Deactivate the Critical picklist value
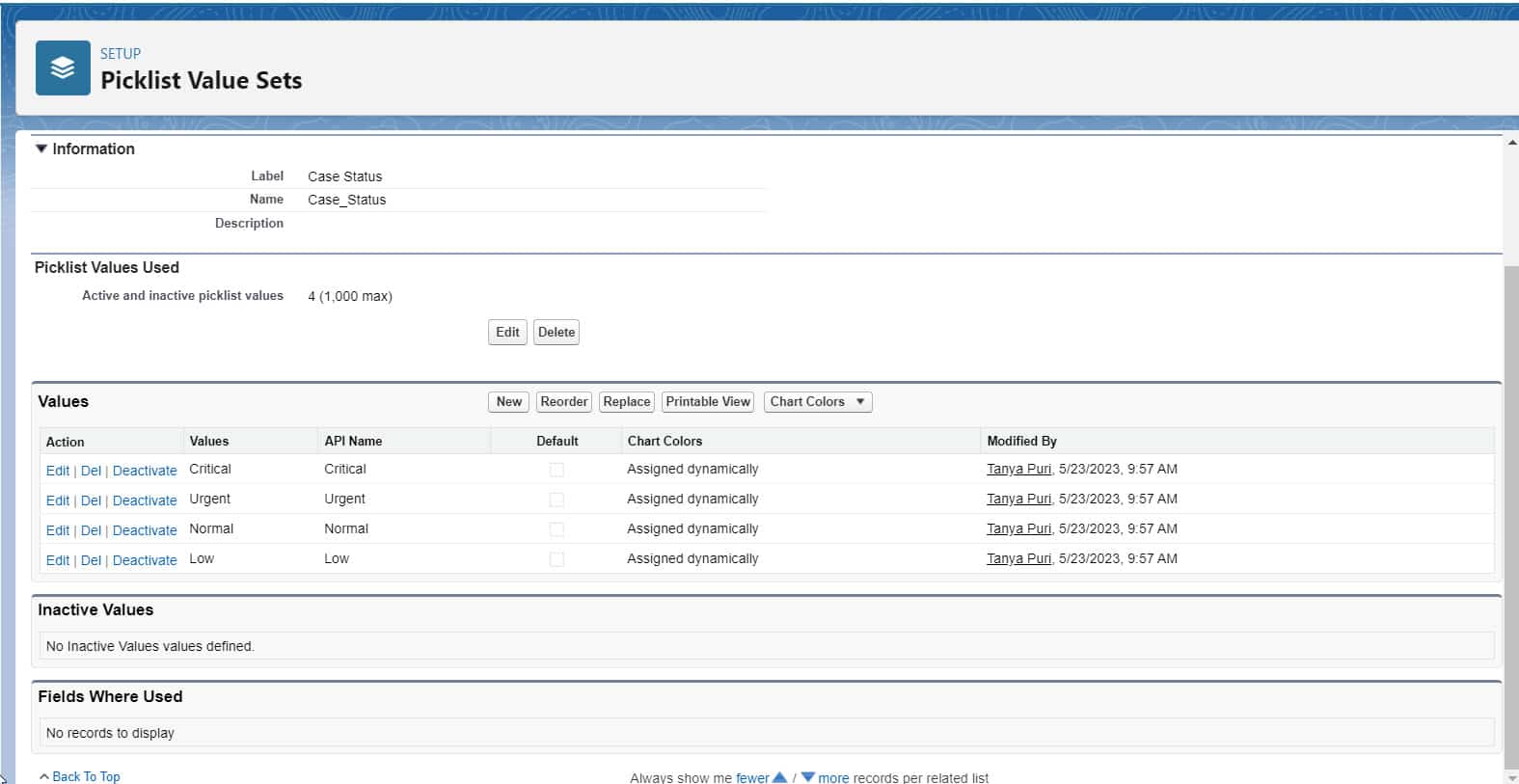Viewport: 1519px width, 784px height. [x=145, y=471]
